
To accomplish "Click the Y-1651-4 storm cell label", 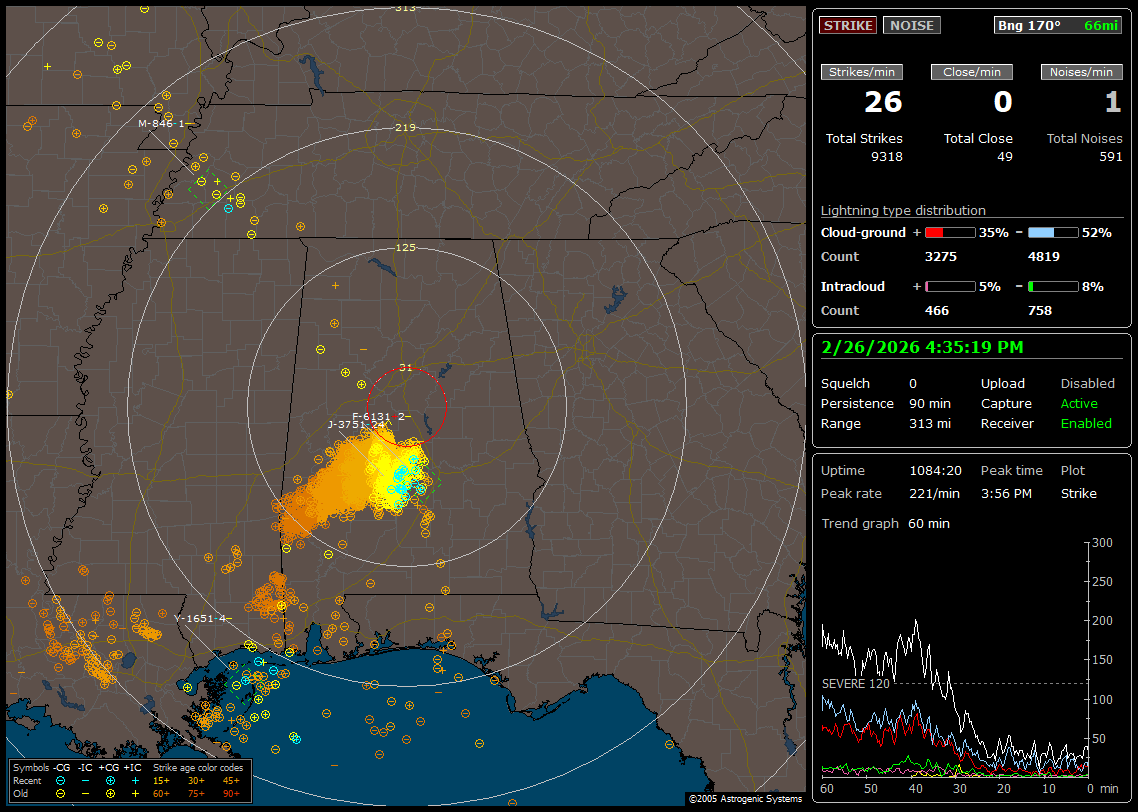I will [200, 618].
